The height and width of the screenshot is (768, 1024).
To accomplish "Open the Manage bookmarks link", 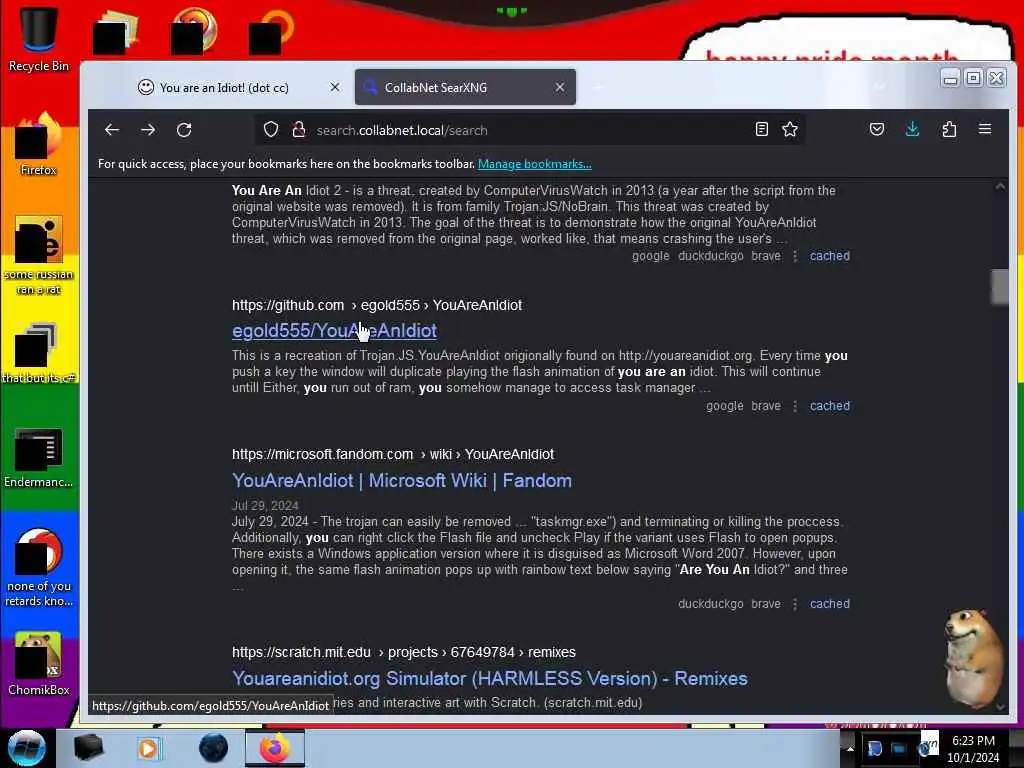I will pyautogui.click(x=534, y=164).
